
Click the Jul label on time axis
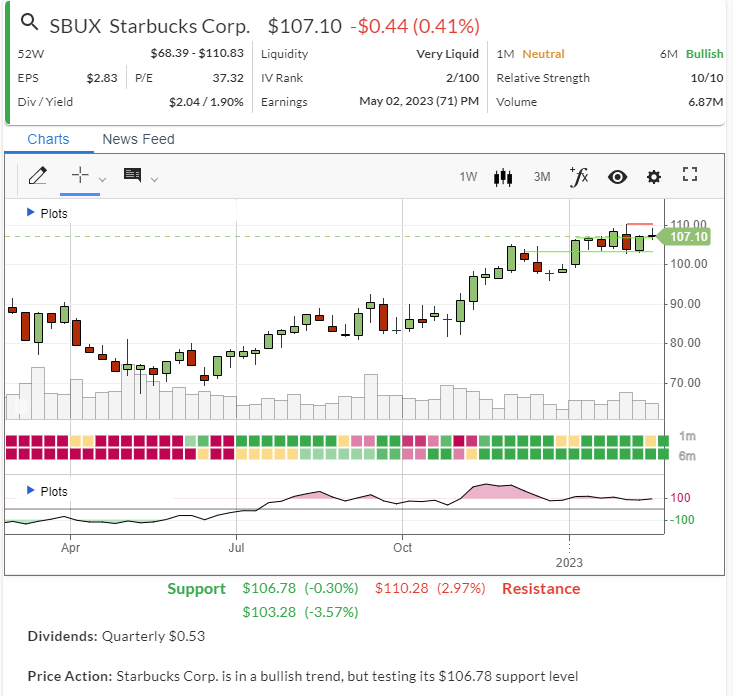pos(236,547)
